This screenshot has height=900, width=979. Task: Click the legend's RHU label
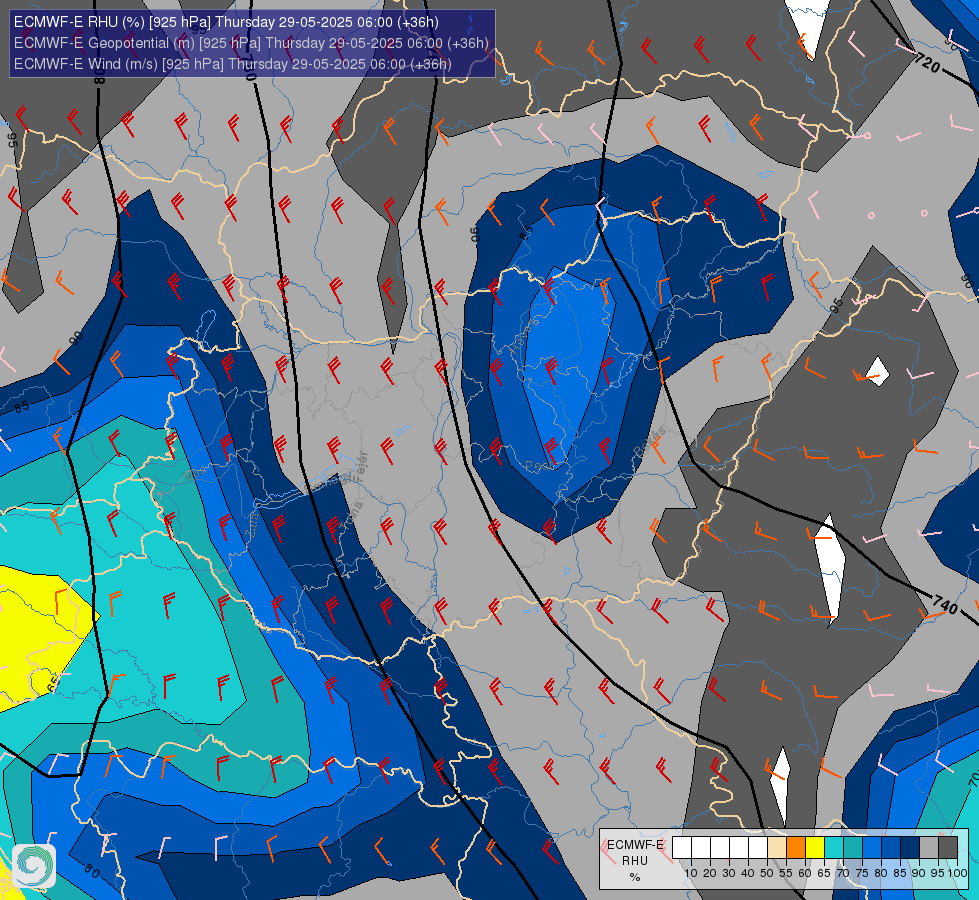634,861
